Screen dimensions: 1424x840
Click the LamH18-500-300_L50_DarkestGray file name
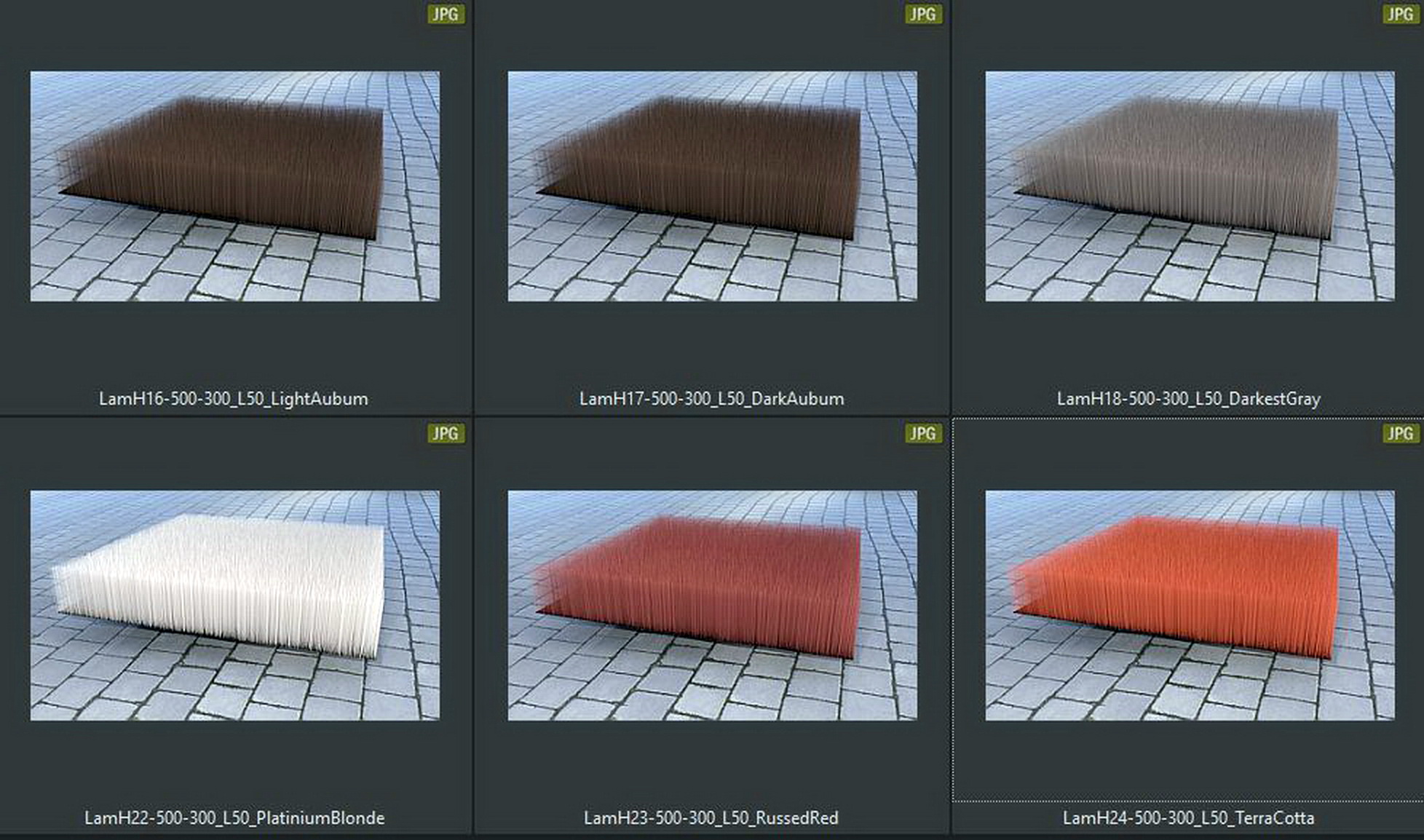click(1188, 399)
